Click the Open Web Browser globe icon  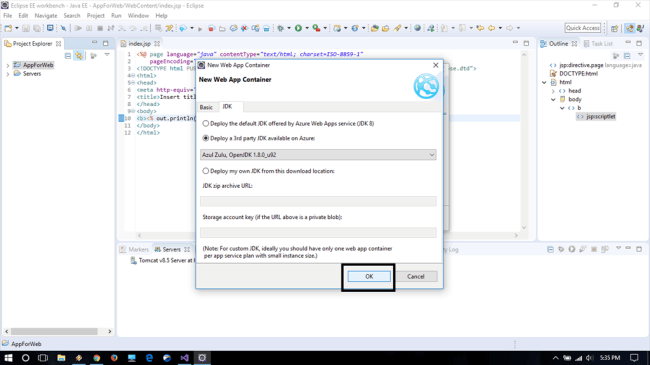(417, 28)
